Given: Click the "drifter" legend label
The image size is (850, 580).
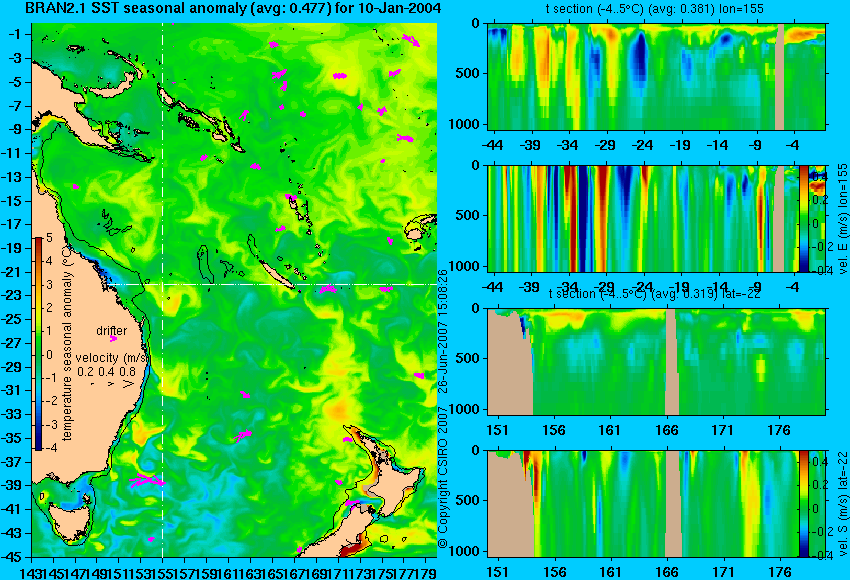Looking at the screenshot, I should tap(112, 331).
